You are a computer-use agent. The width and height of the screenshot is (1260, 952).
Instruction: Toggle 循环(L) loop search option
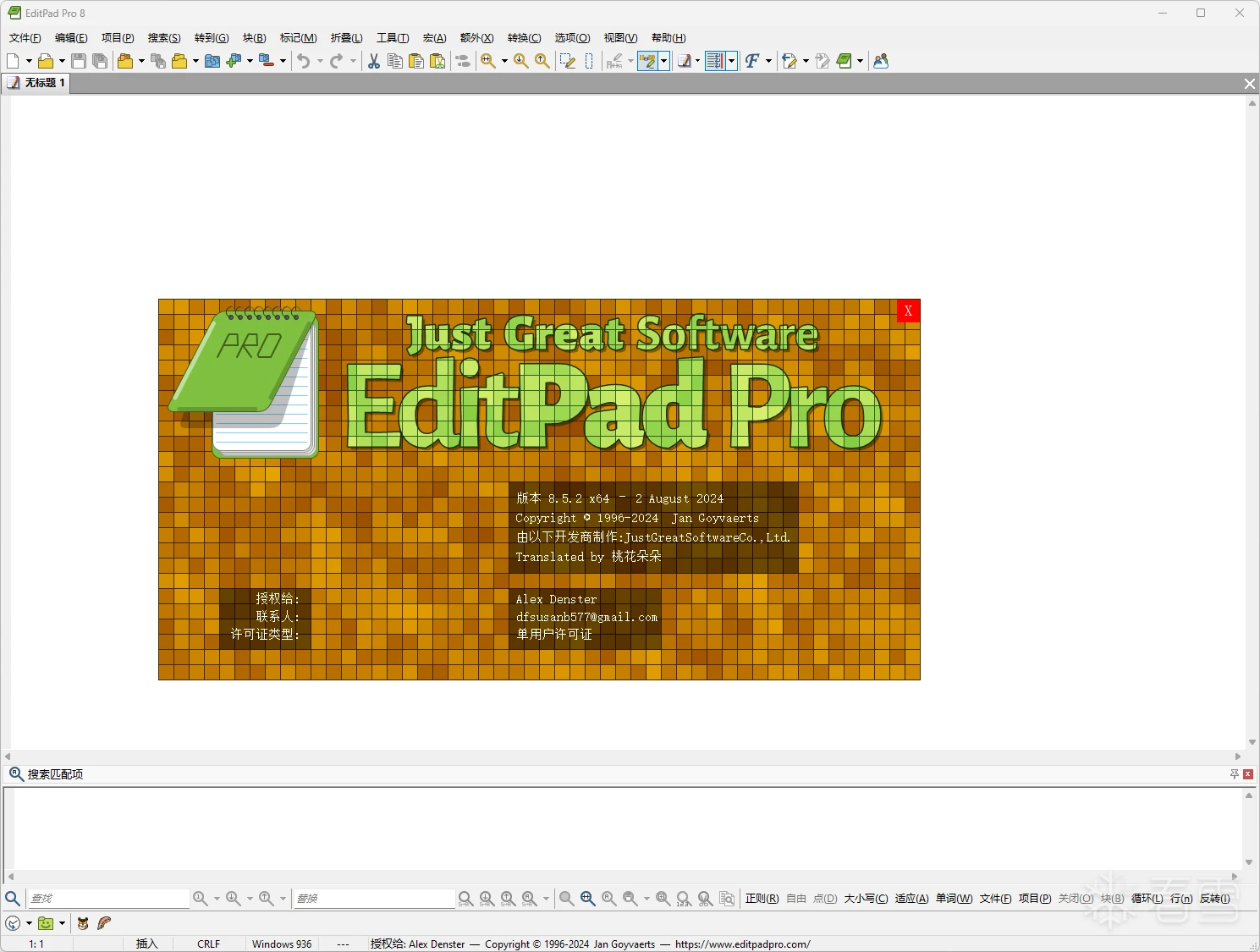[x=1147, y=899]
